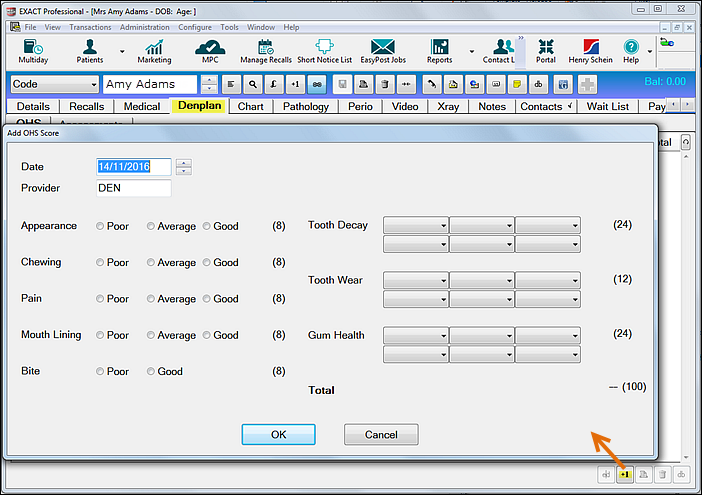Open middle Tooth Wear dropdown in bottom row
The image size is (702, 495).
point(482,299)
